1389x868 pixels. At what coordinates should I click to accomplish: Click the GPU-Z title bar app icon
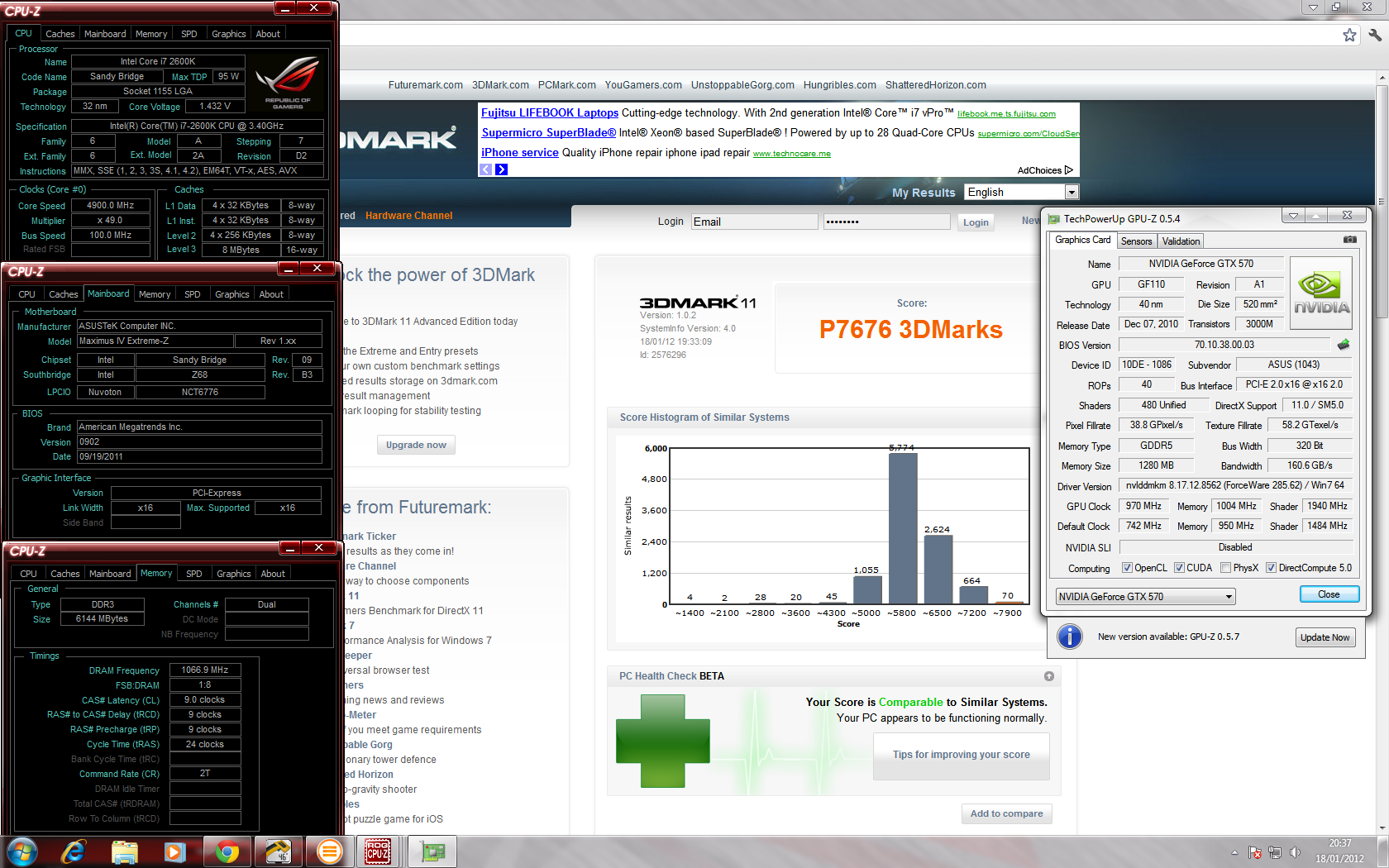pyautogui.click(x=1054, y=219)
